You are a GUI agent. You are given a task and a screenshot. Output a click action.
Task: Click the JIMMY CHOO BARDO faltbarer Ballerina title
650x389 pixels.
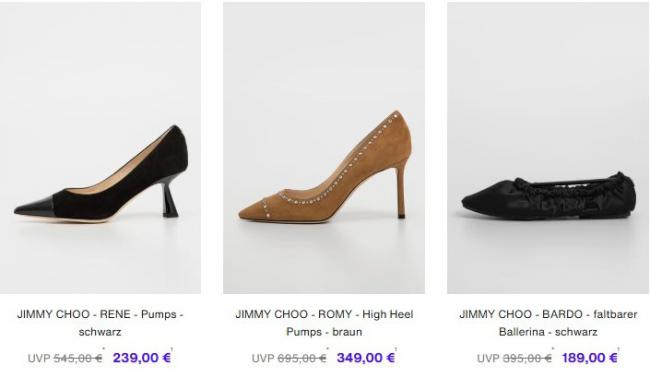(548, 323)
